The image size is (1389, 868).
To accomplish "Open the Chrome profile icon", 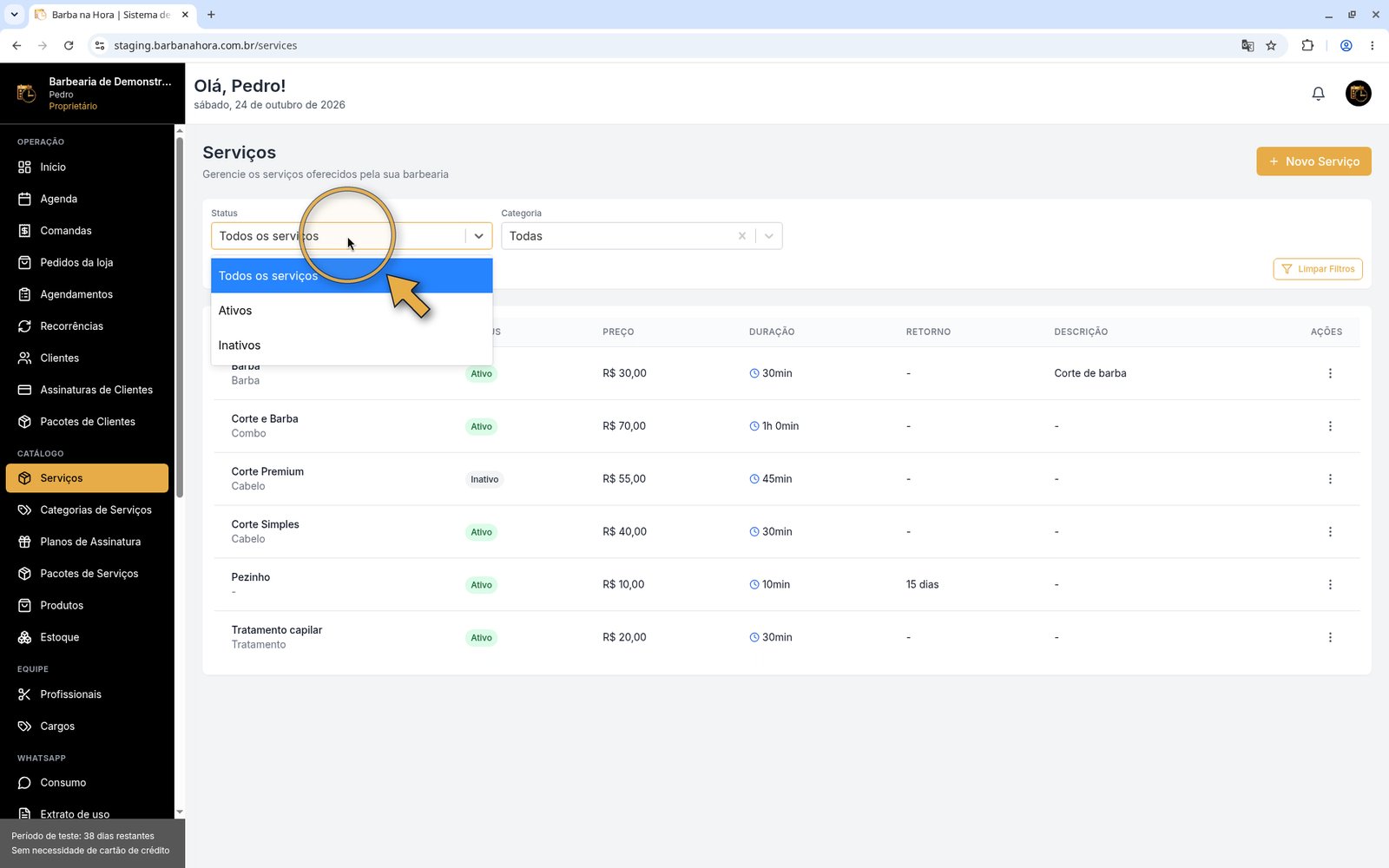I will (x=1346, y=45).
